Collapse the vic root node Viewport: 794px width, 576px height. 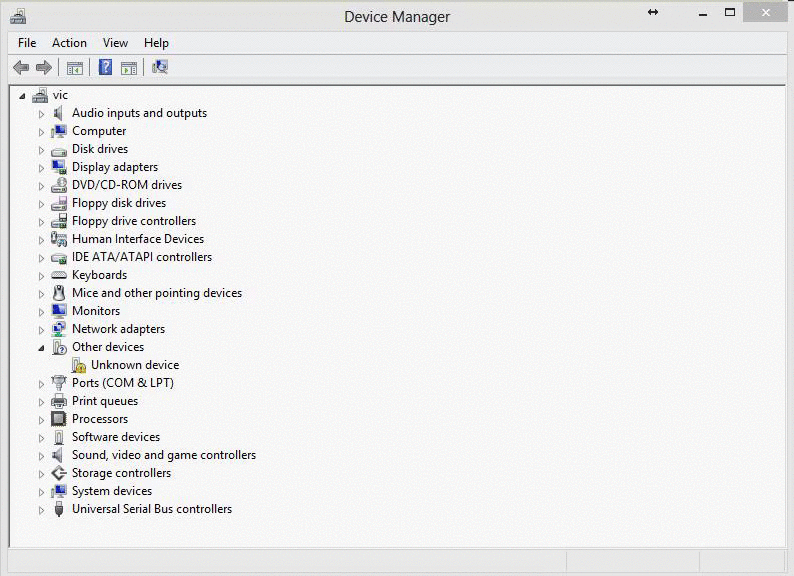coord(22,96)
